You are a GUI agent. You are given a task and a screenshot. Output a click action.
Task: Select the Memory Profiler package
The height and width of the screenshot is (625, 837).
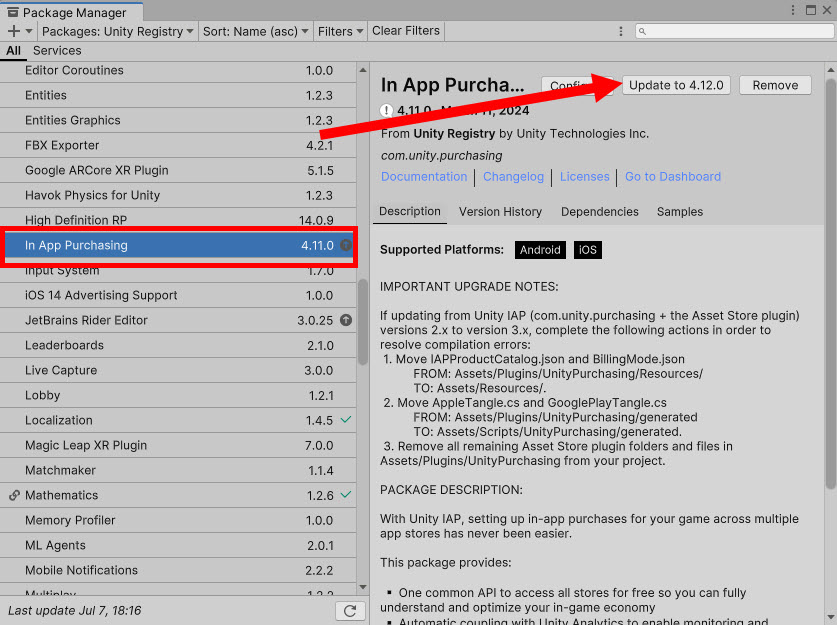pos(178,520)
